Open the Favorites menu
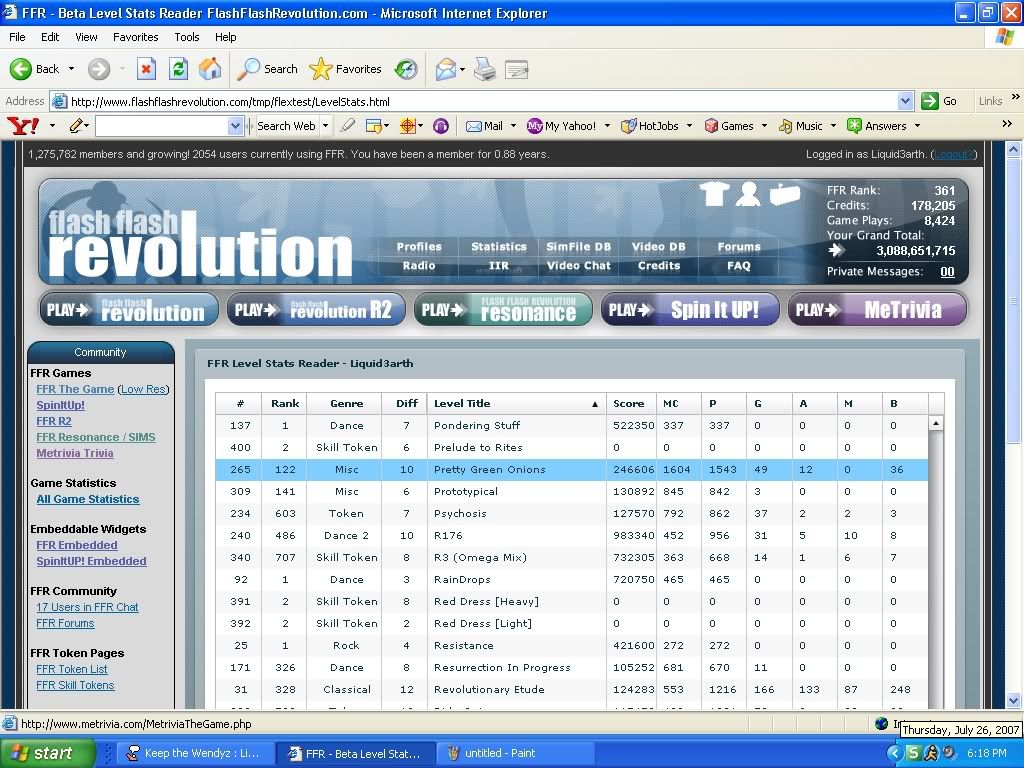Screen dimensions: 1024x768 [x=135, y=37]
